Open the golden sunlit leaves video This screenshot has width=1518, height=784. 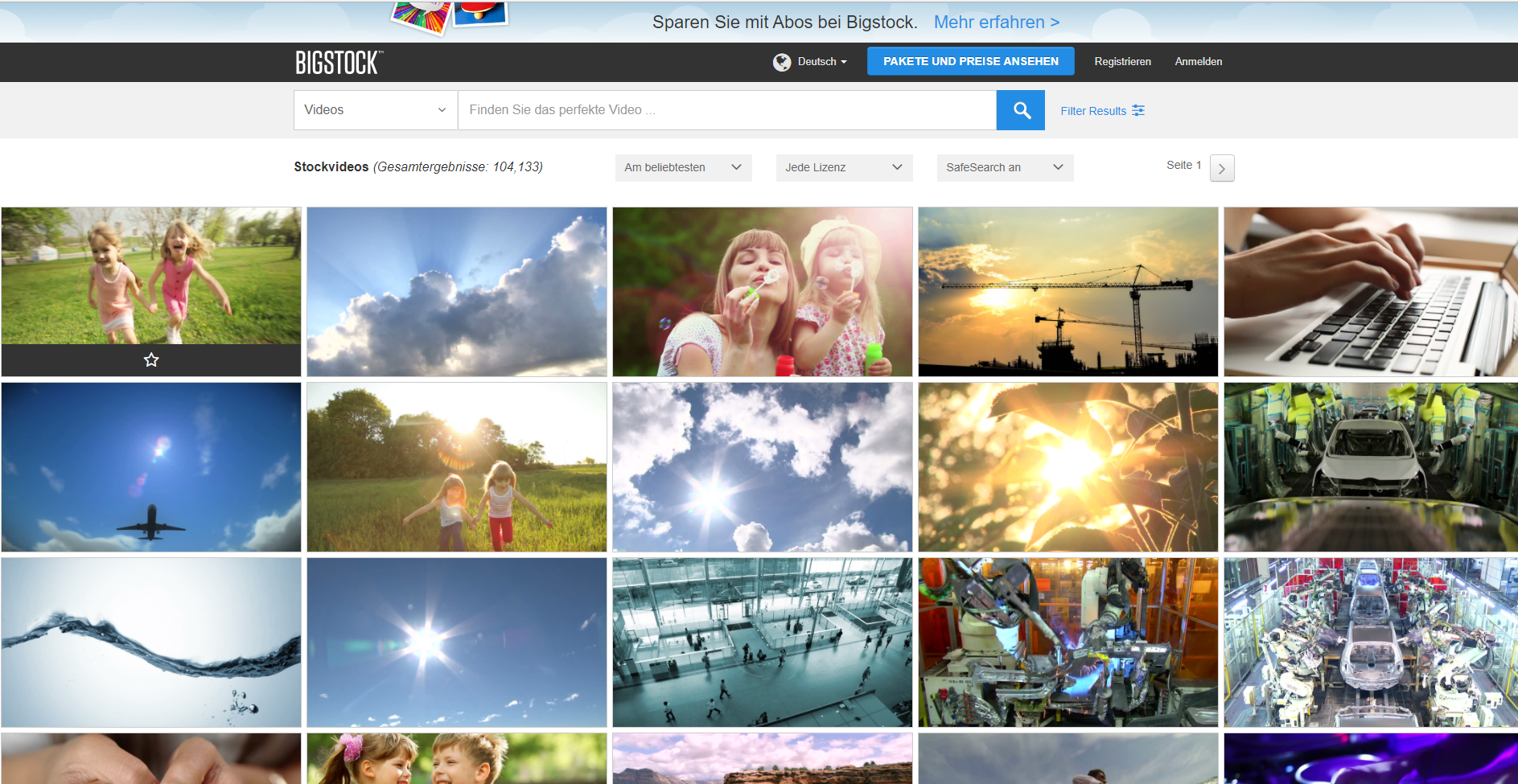[1068, 467]
